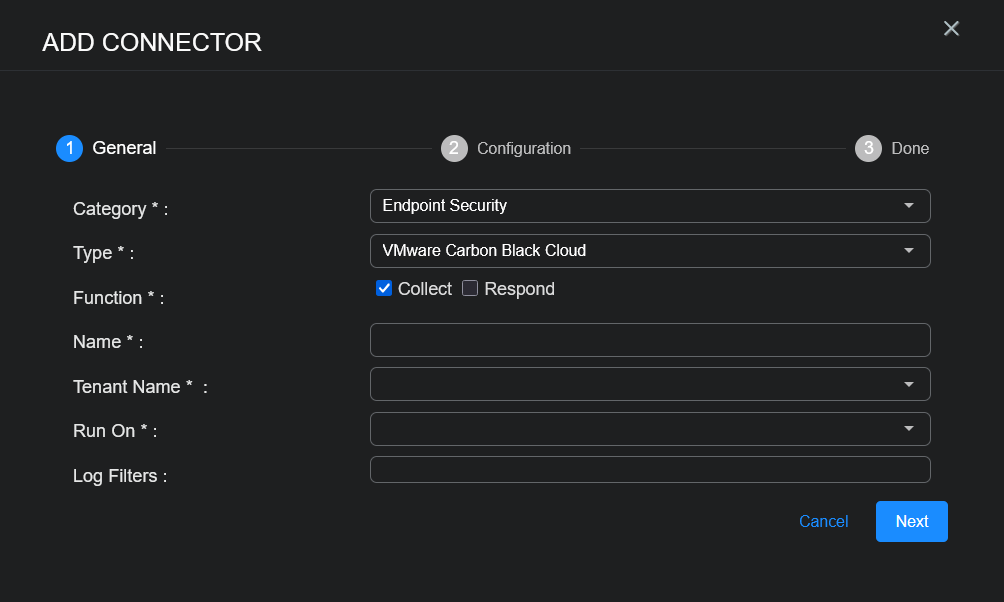Jump to the Done step label
The height and width of the screenshot is (602, 1004).
[x=910, y=148]
